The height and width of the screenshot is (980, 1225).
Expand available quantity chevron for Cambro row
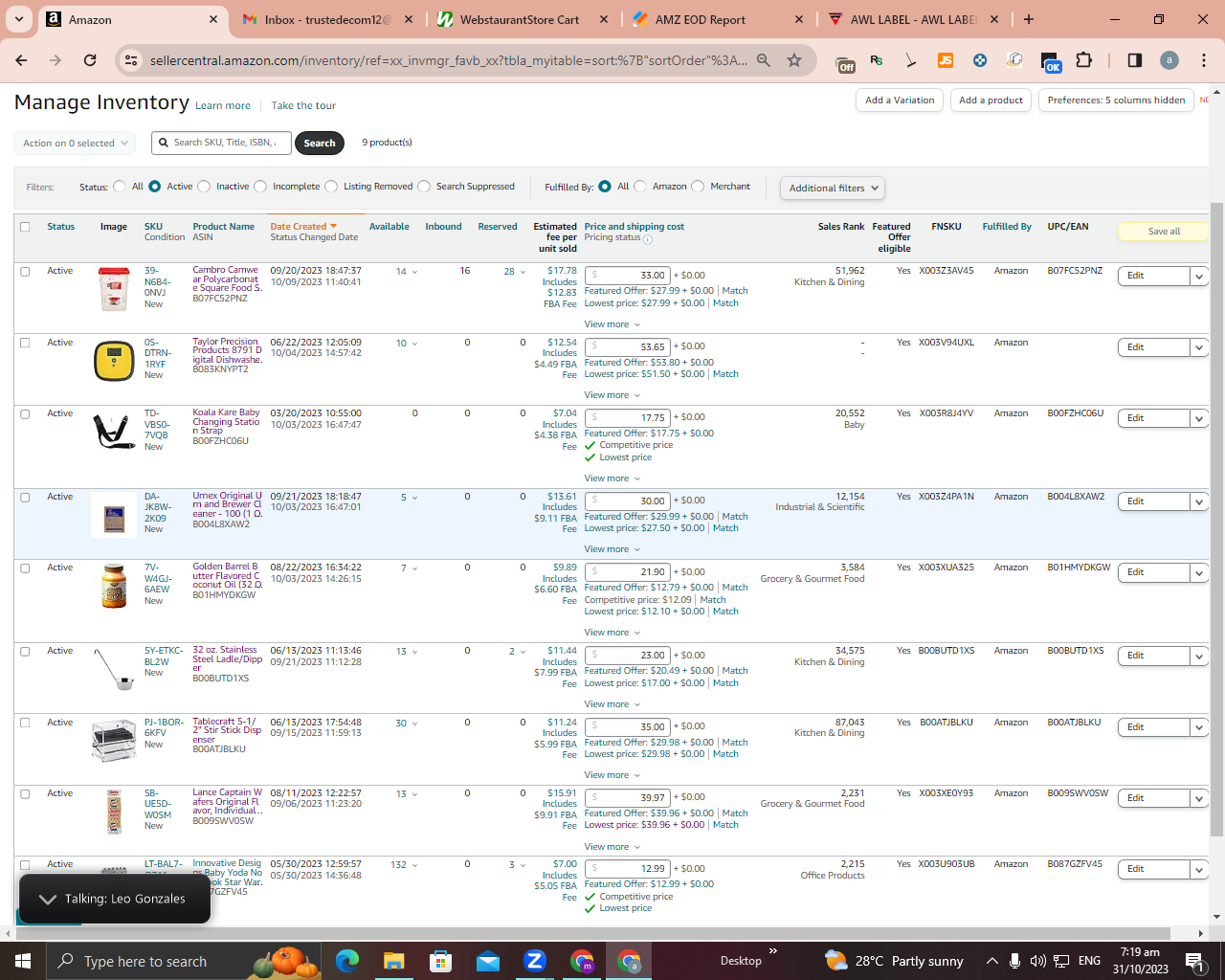pos(414,272)
